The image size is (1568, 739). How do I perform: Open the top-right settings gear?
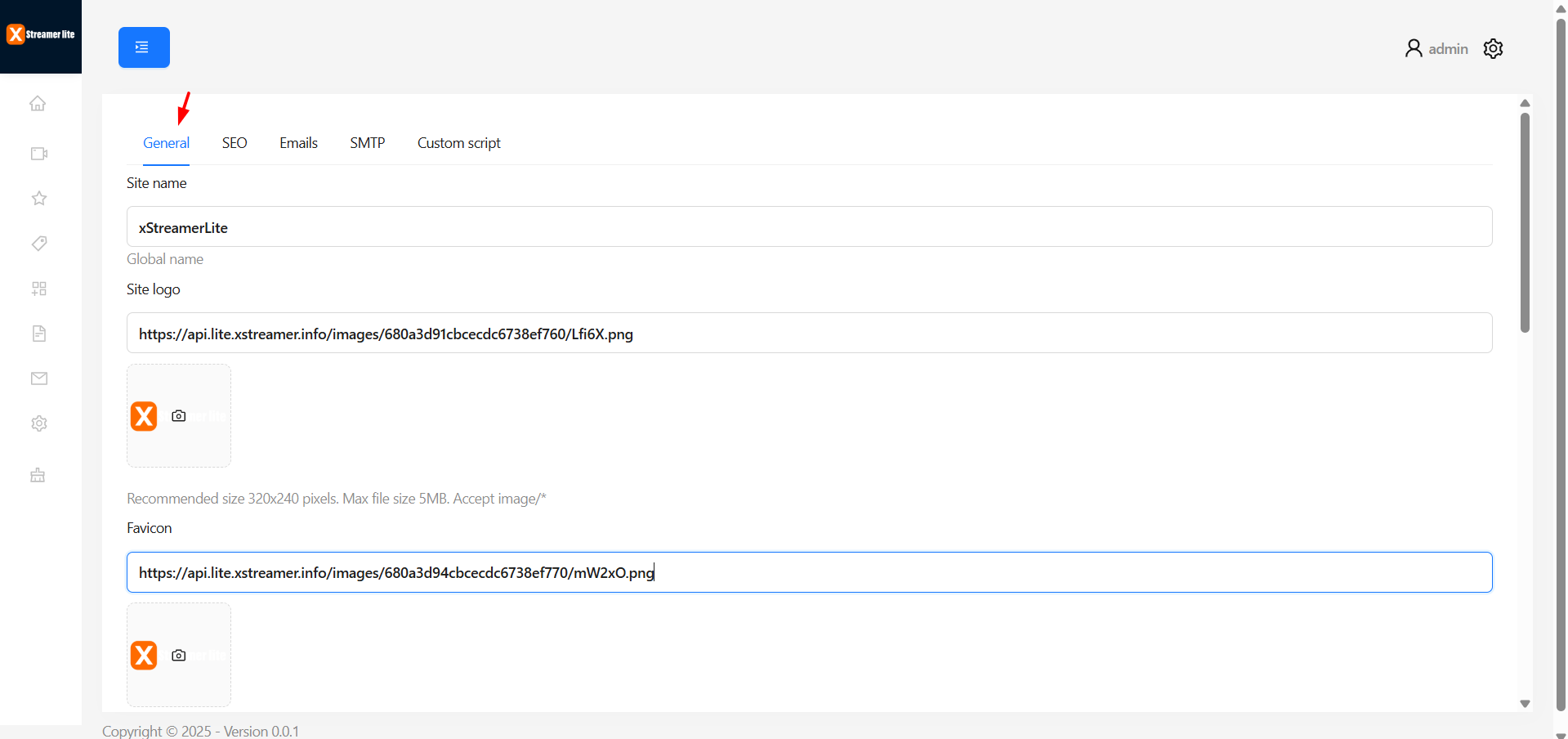point(1493,48)
